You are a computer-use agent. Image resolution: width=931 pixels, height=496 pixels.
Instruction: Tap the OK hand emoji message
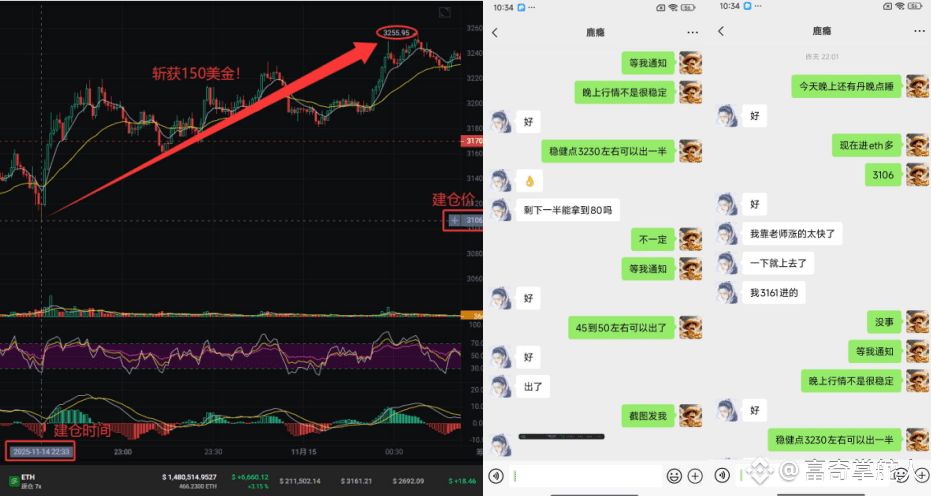pyautogui.click(x=530, y=181)
